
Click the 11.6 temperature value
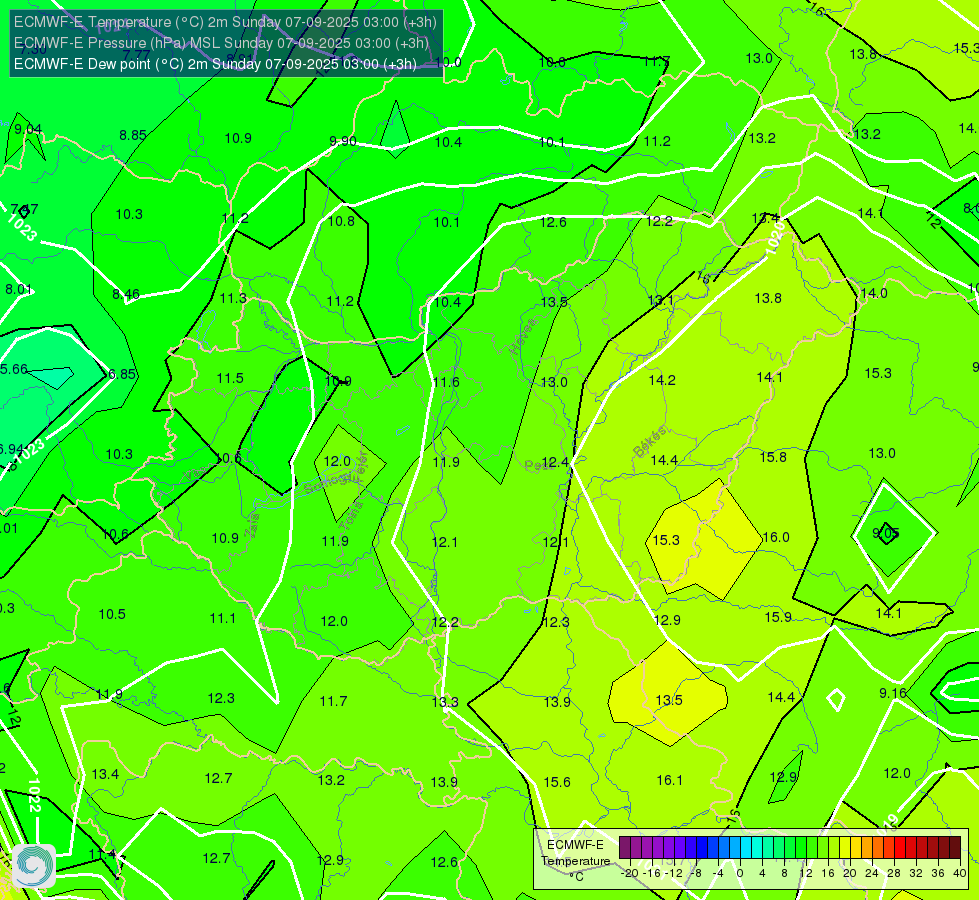click(x=446, y=382)
